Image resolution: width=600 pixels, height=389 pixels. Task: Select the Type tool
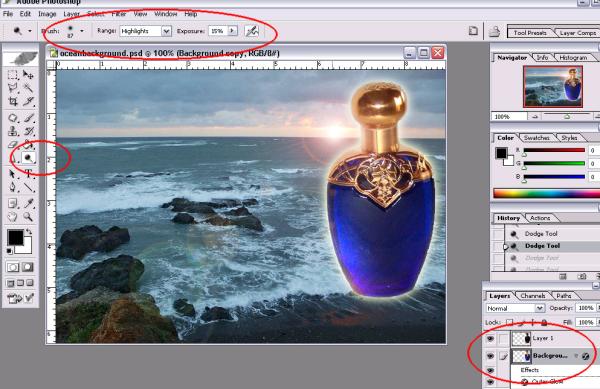[28, 174]
